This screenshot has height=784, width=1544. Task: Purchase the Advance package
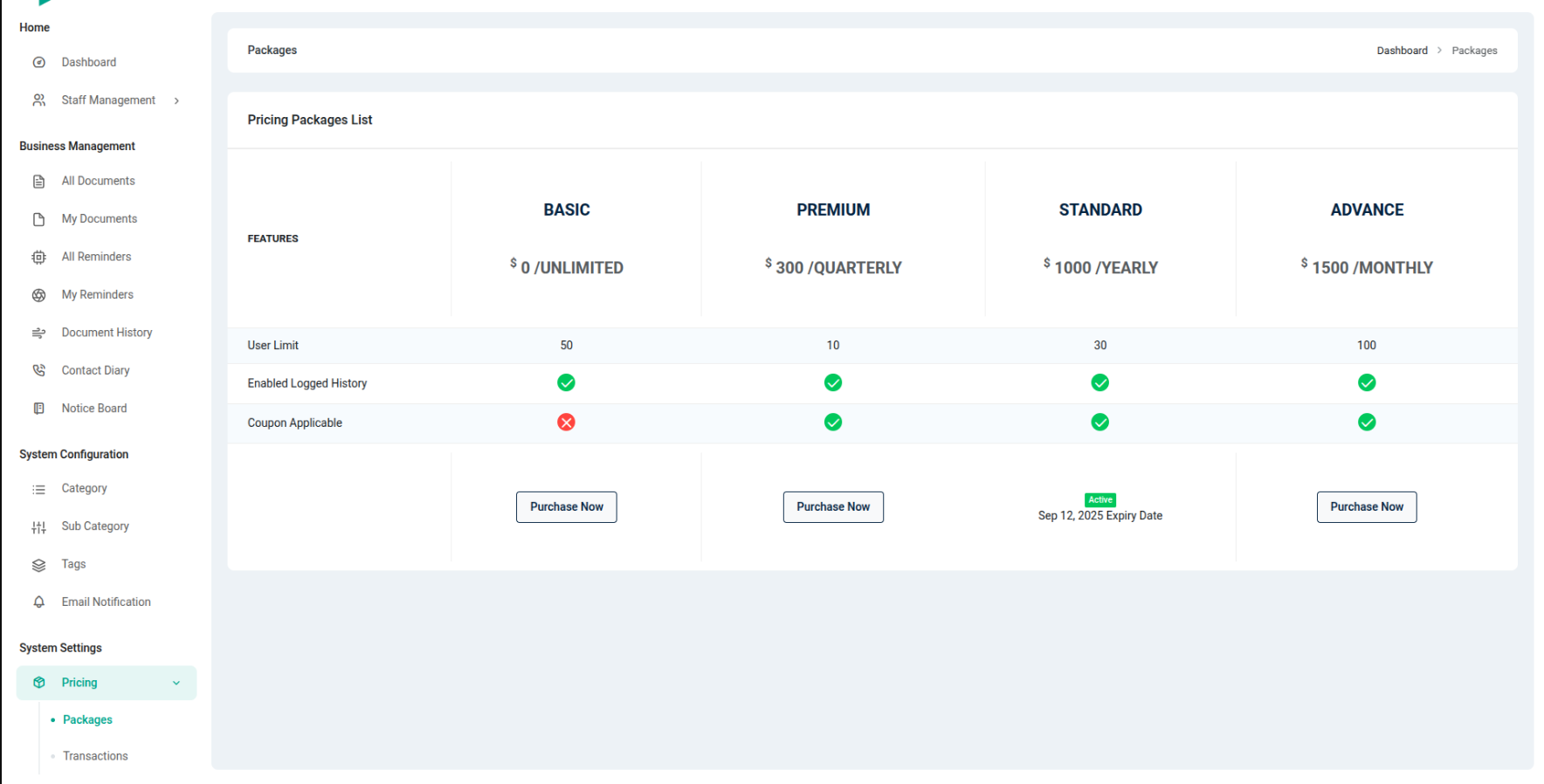coord(1367,507)
